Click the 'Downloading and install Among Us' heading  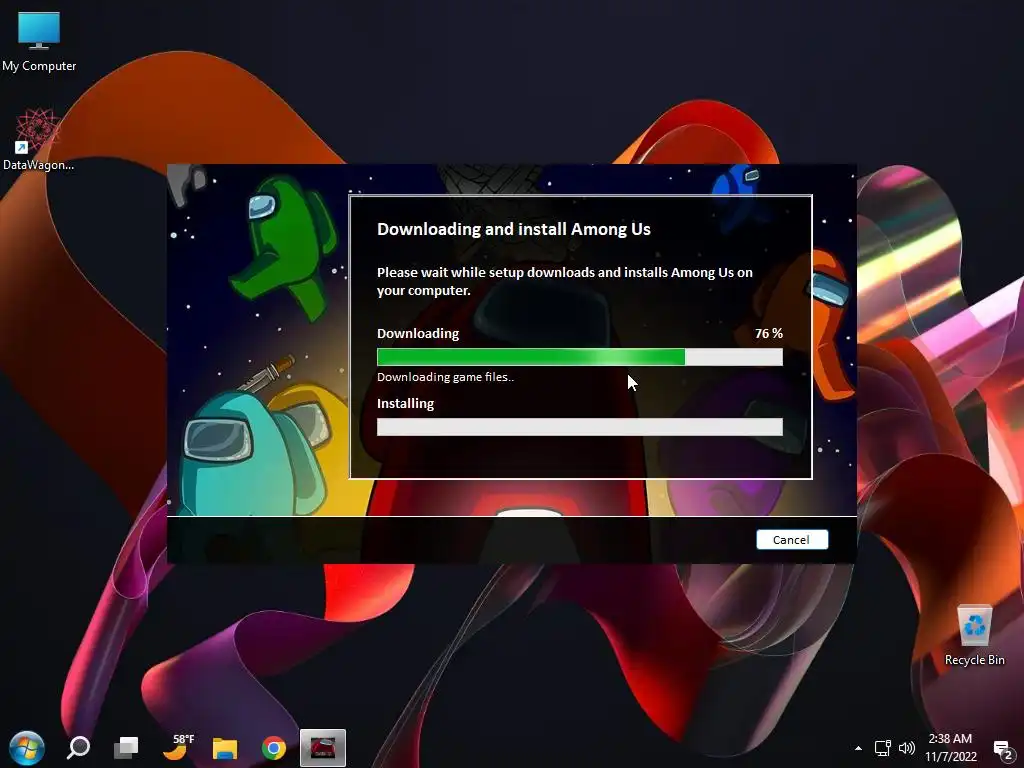514,229
